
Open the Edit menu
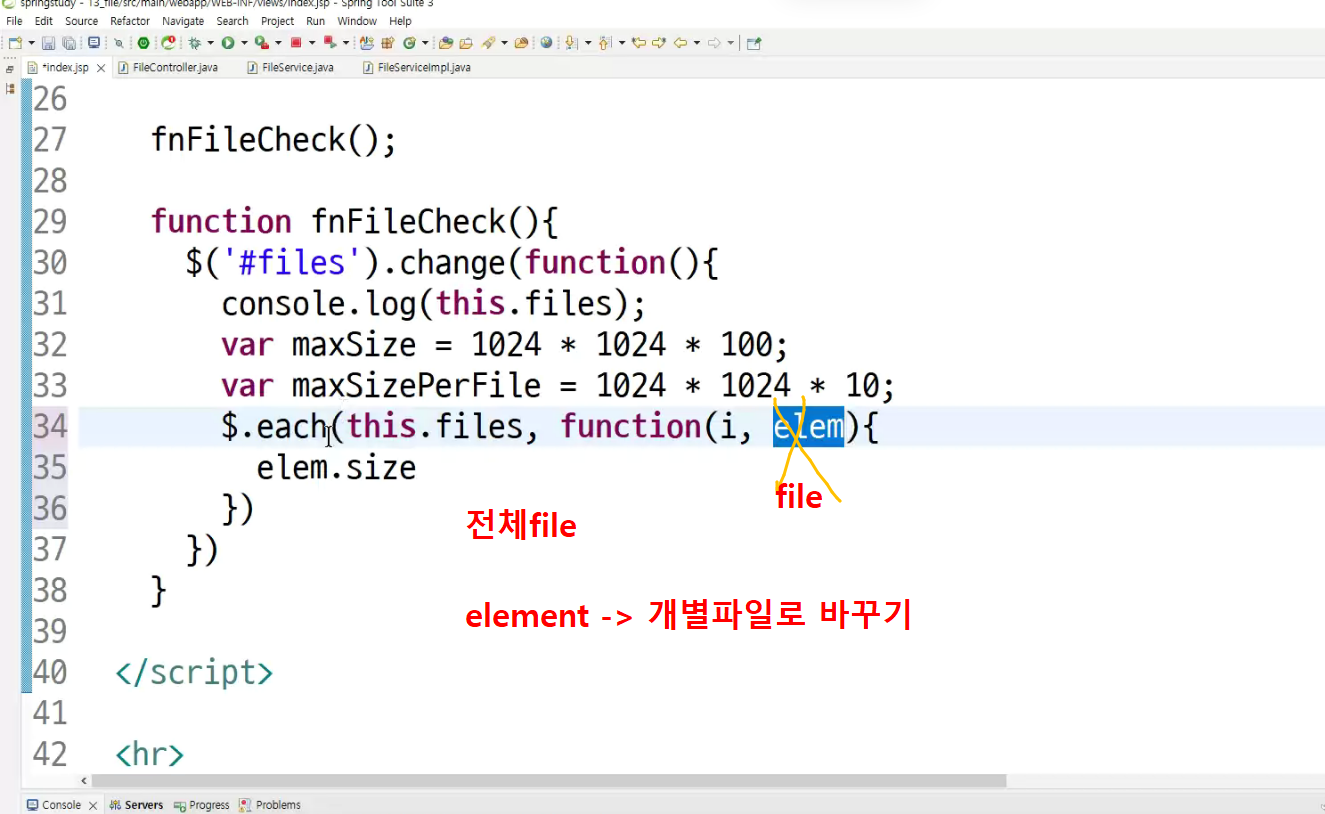pos(44,21)
